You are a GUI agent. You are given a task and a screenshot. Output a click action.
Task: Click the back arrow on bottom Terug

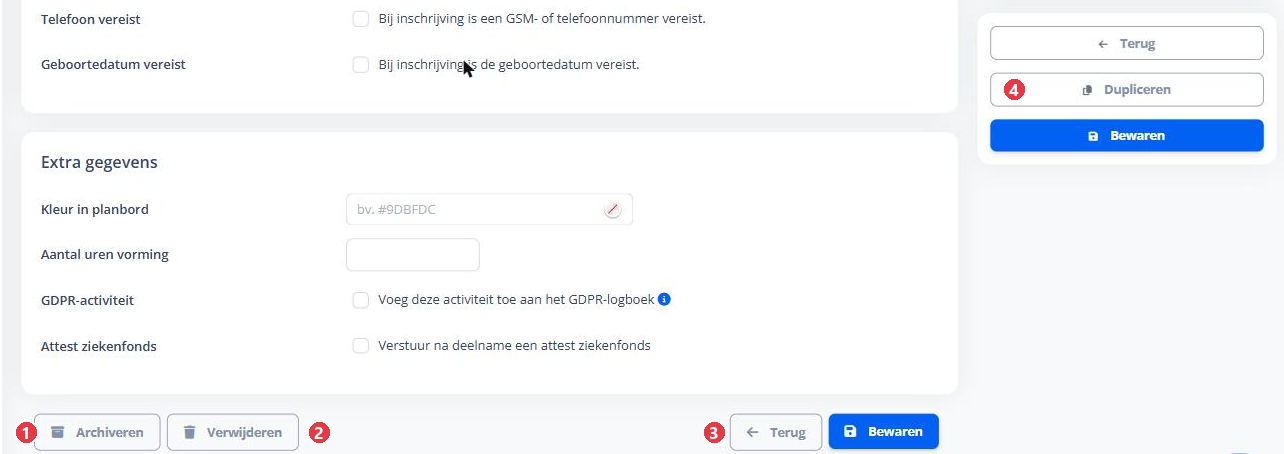point(753,433)
